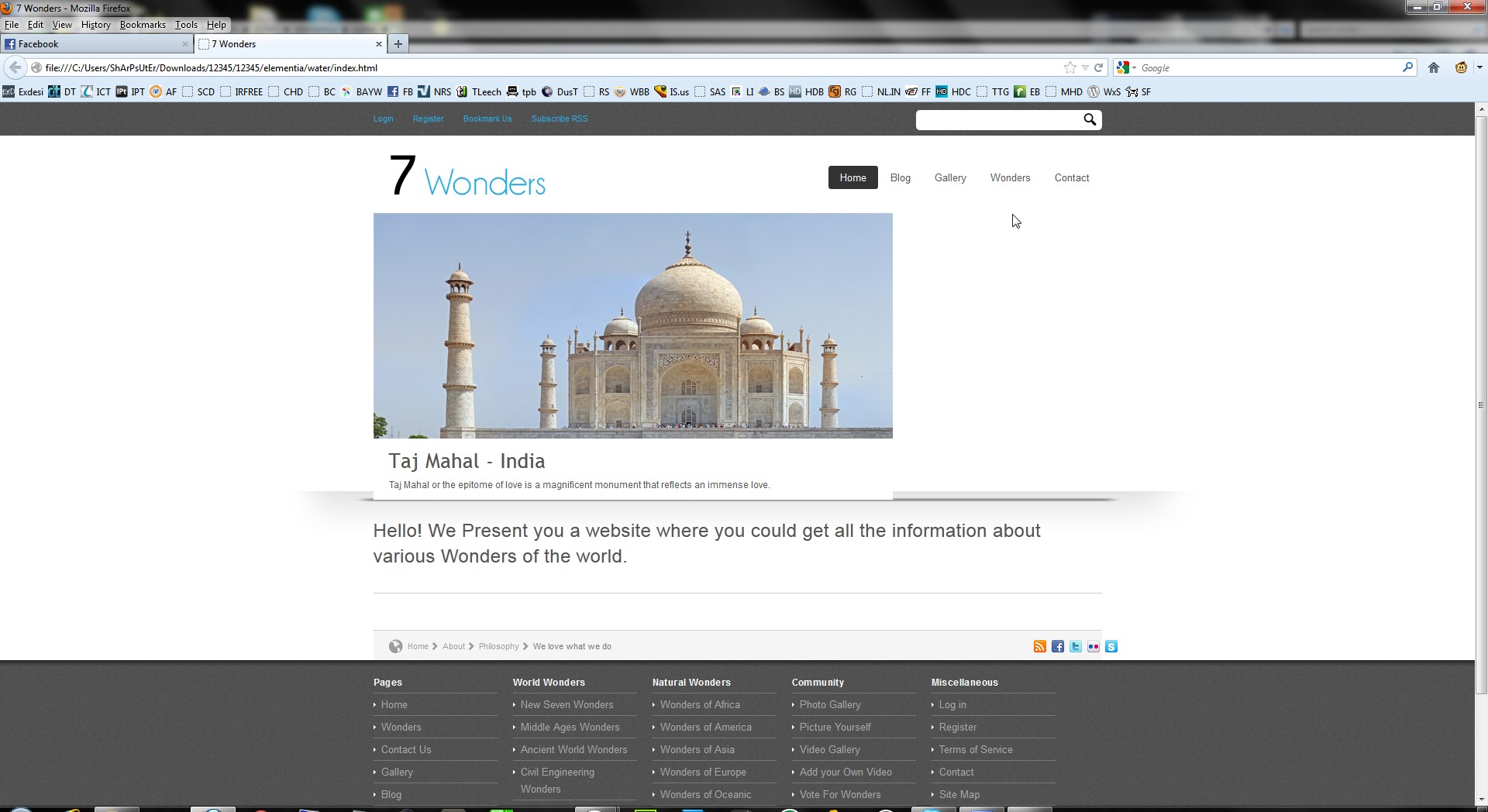Open the Edit menu
The width and height of the screenshot is (1488, 812).
tap(36, 25)
